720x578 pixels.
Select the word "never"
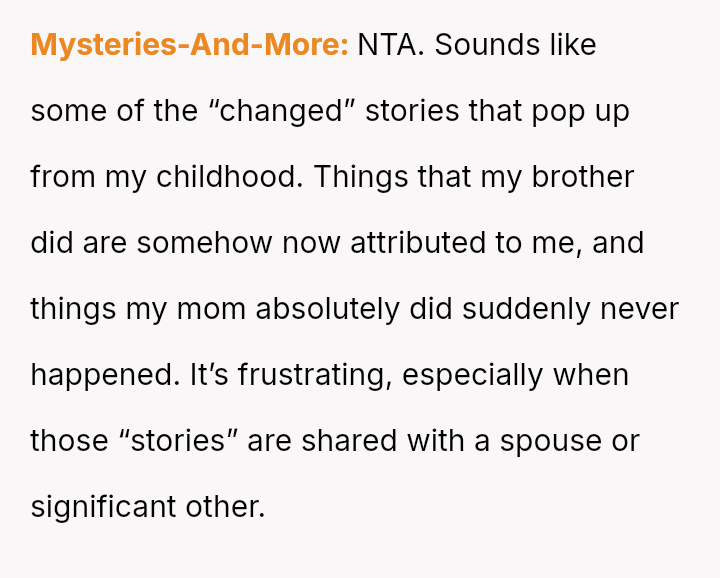click(x=639, y=309)
